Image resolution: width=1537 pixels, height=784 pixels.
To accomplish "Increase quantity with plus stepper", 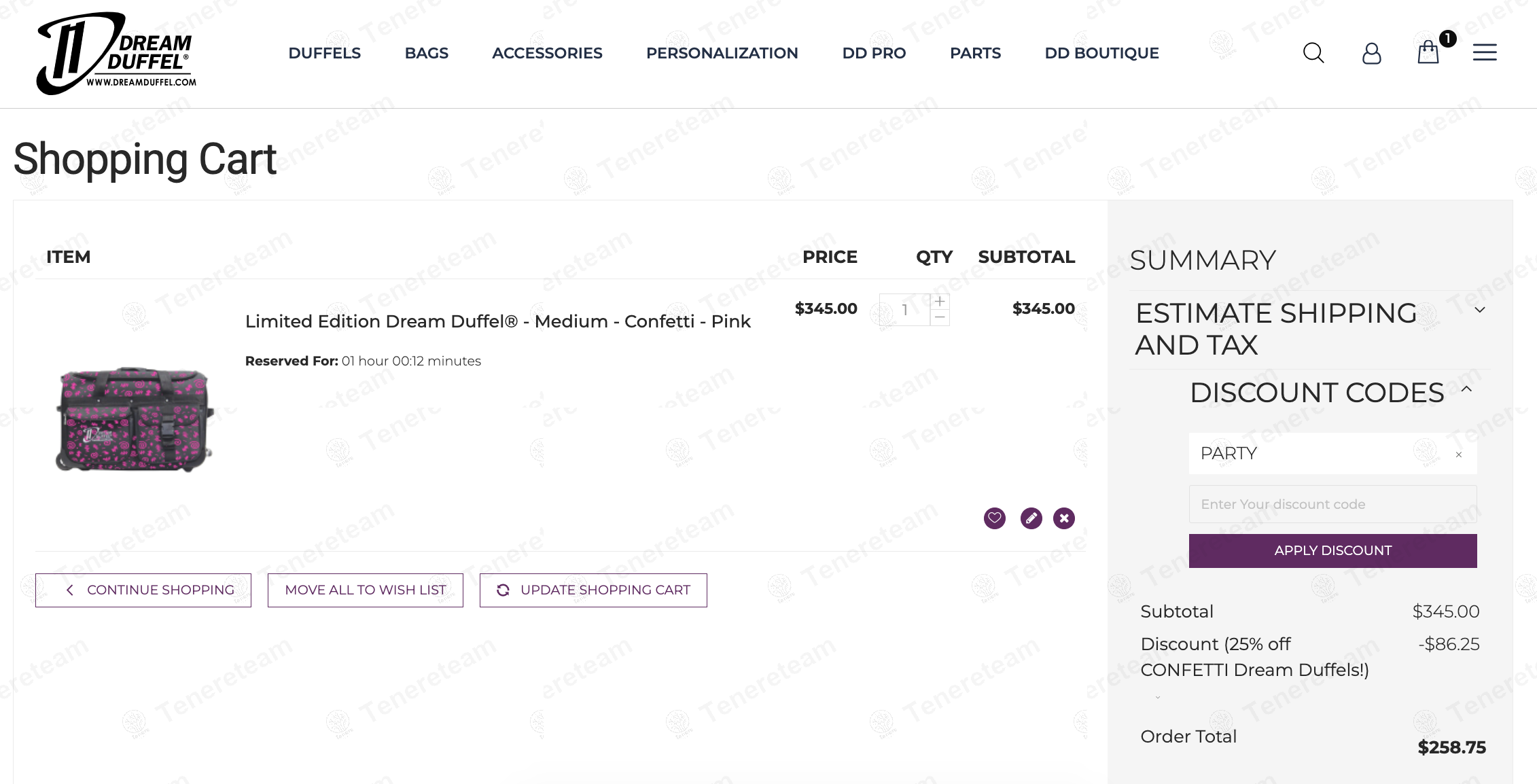I will coord(940,301).
